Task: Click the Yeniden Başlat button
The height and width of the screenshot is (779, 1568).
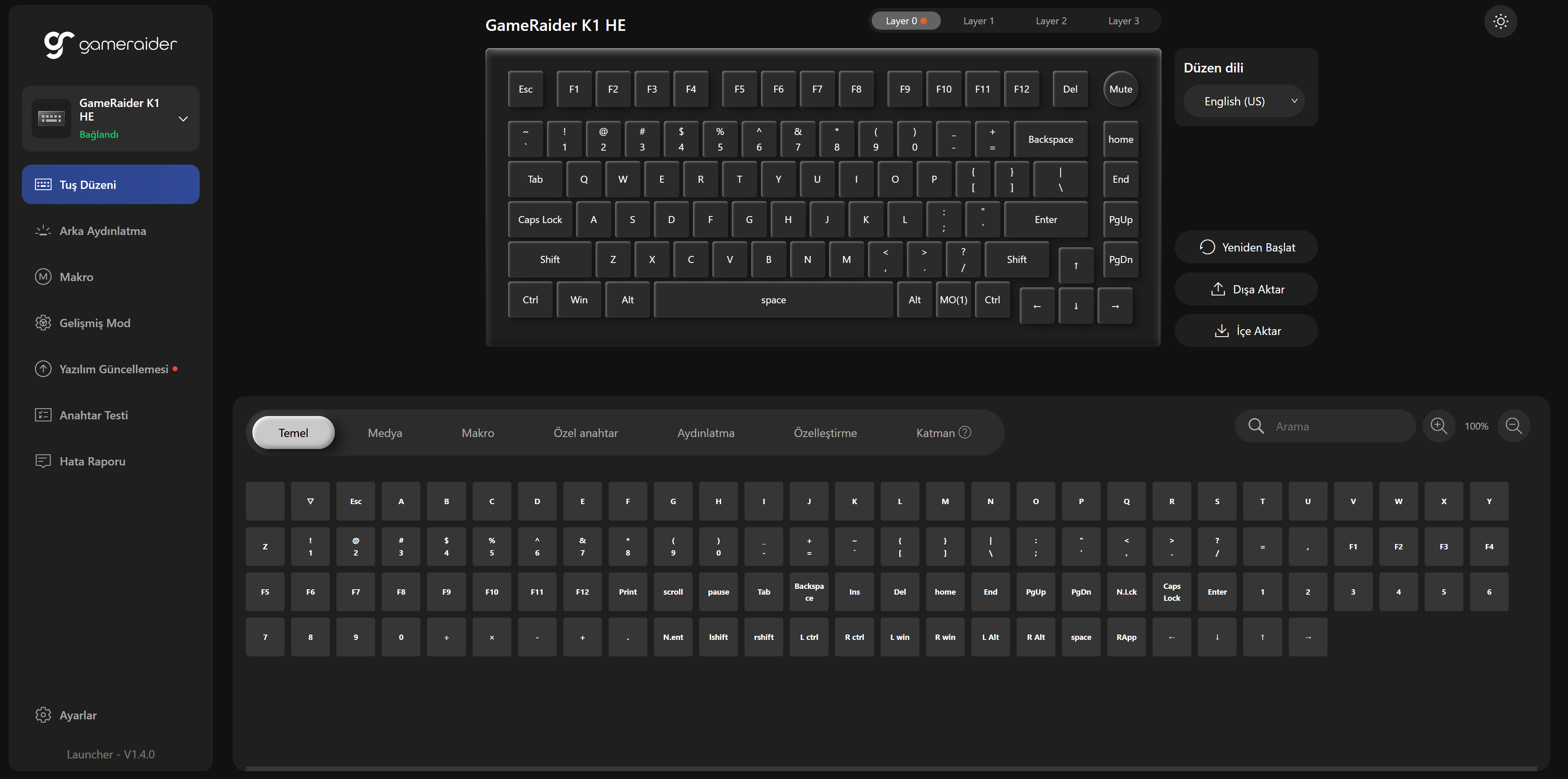Action: tap(1246, 247)
